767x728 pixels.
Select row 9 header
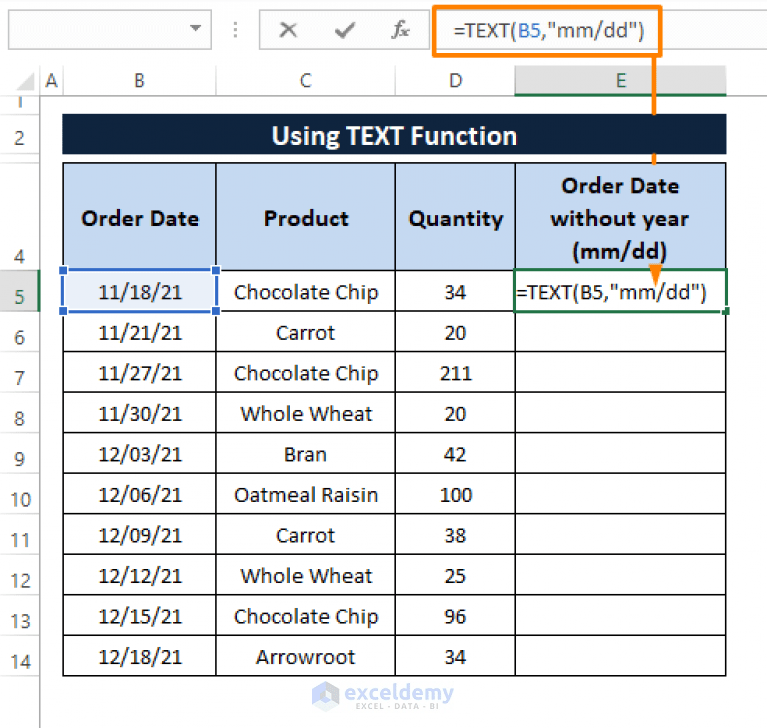pos(20,453)
